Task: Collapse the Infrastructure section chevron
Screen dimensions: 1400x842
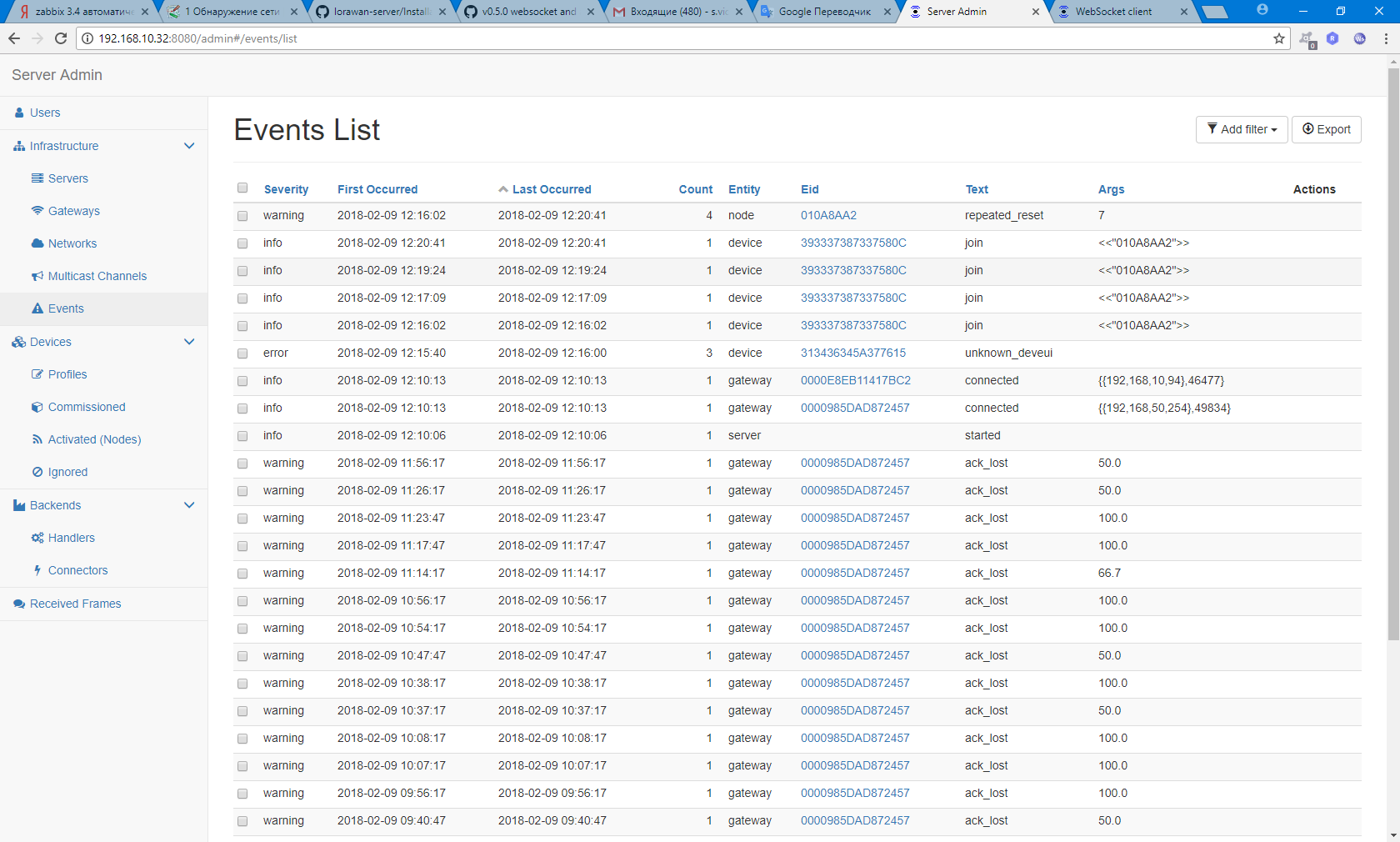Action: [x=189, y=146]
